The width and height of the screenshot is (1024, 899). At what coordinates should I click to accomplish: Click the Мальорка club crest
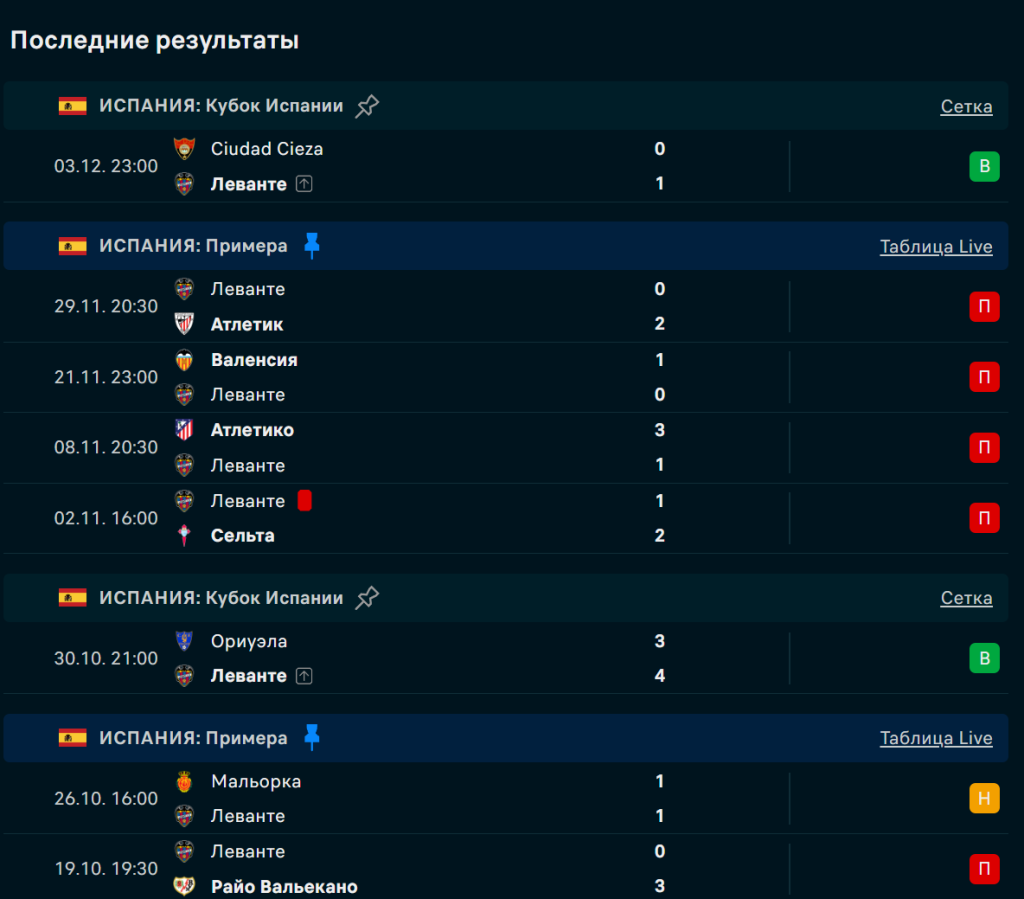(184, 781)
